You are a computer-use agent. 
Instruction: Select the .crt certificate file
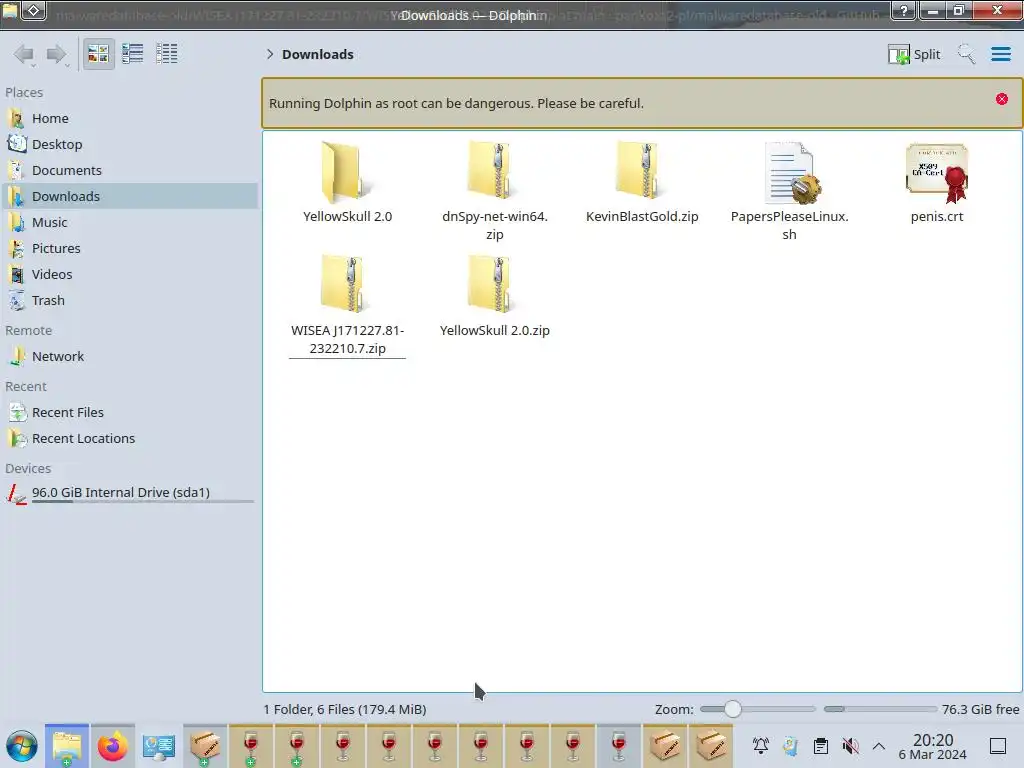tap(936, 183)
